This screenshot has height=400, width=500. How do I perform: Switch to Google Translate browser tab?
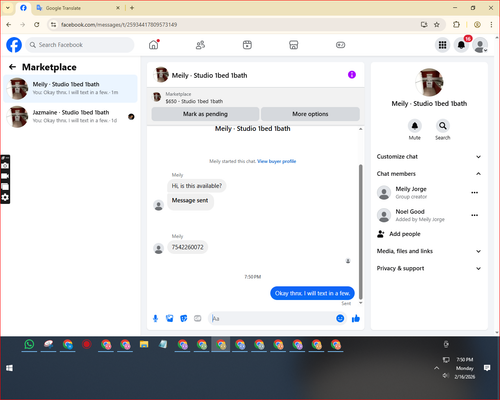[77, 8]
